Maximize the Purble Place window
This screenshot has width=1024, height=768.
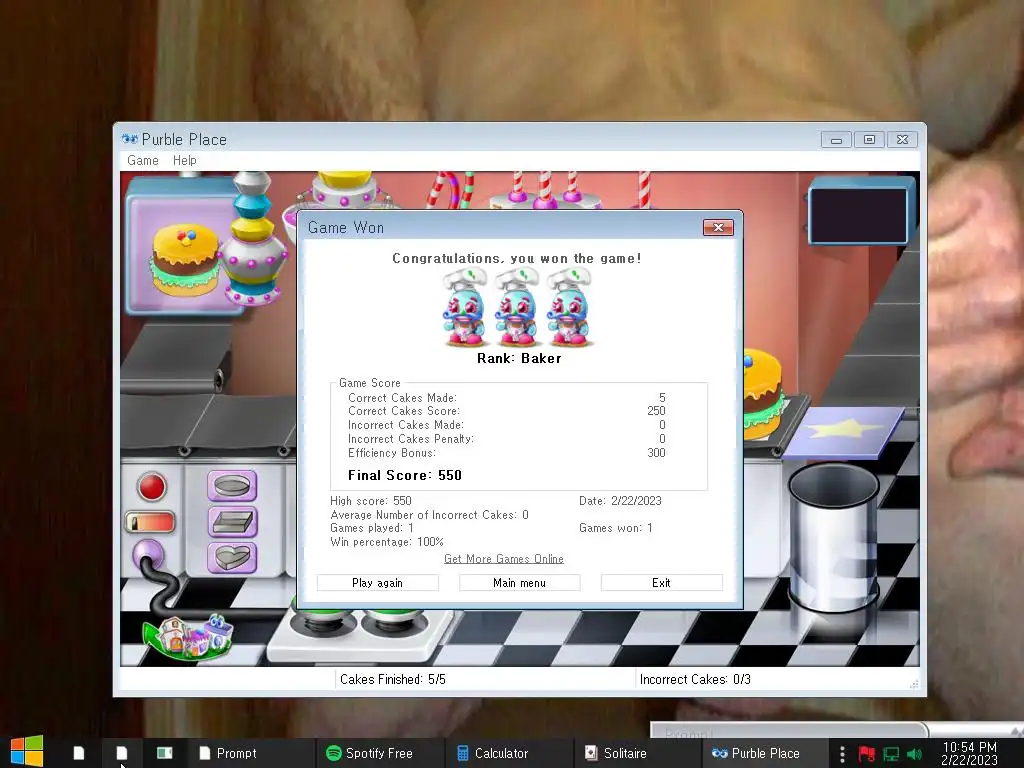[x=869, y=140]
